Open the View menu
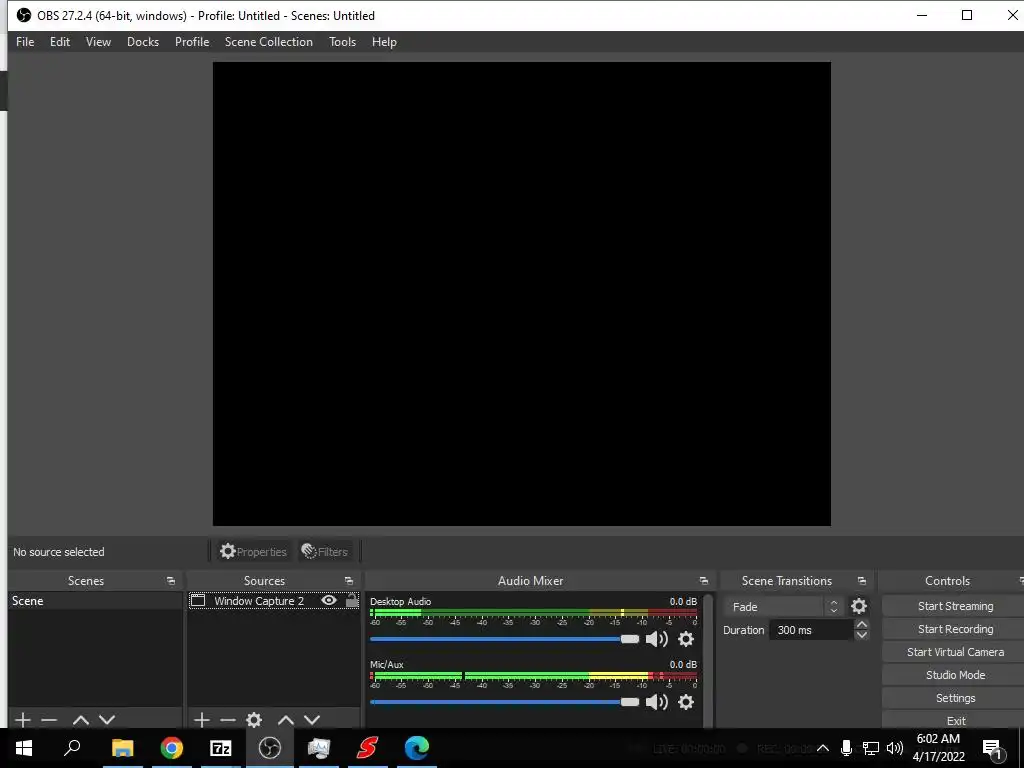 [98, 42]
